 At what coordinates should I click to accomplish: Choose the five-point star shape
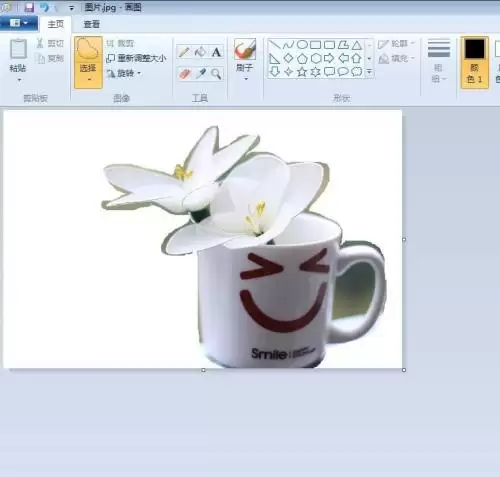click(302, 72)
